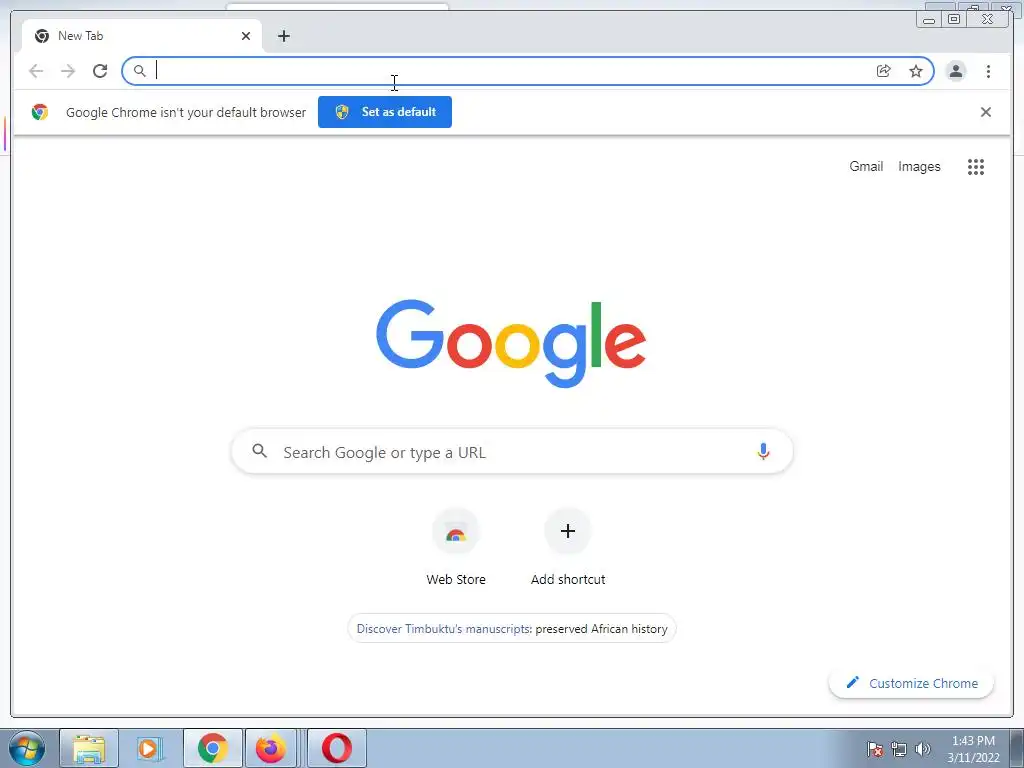
Task: Open Gmail link
Action: tap(866, 167)
